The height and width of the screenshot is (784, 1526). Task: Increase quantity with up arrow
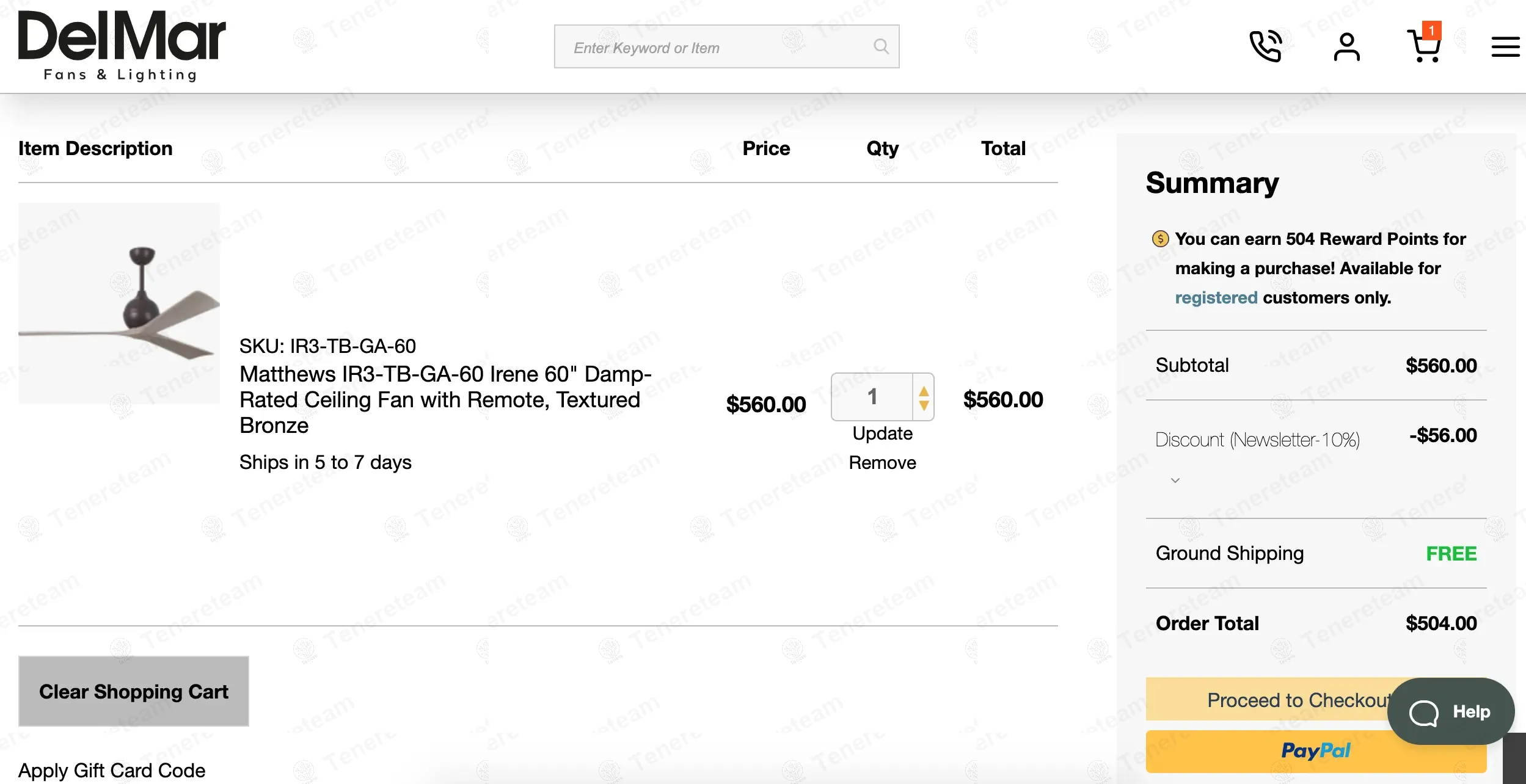pos(924,391)
